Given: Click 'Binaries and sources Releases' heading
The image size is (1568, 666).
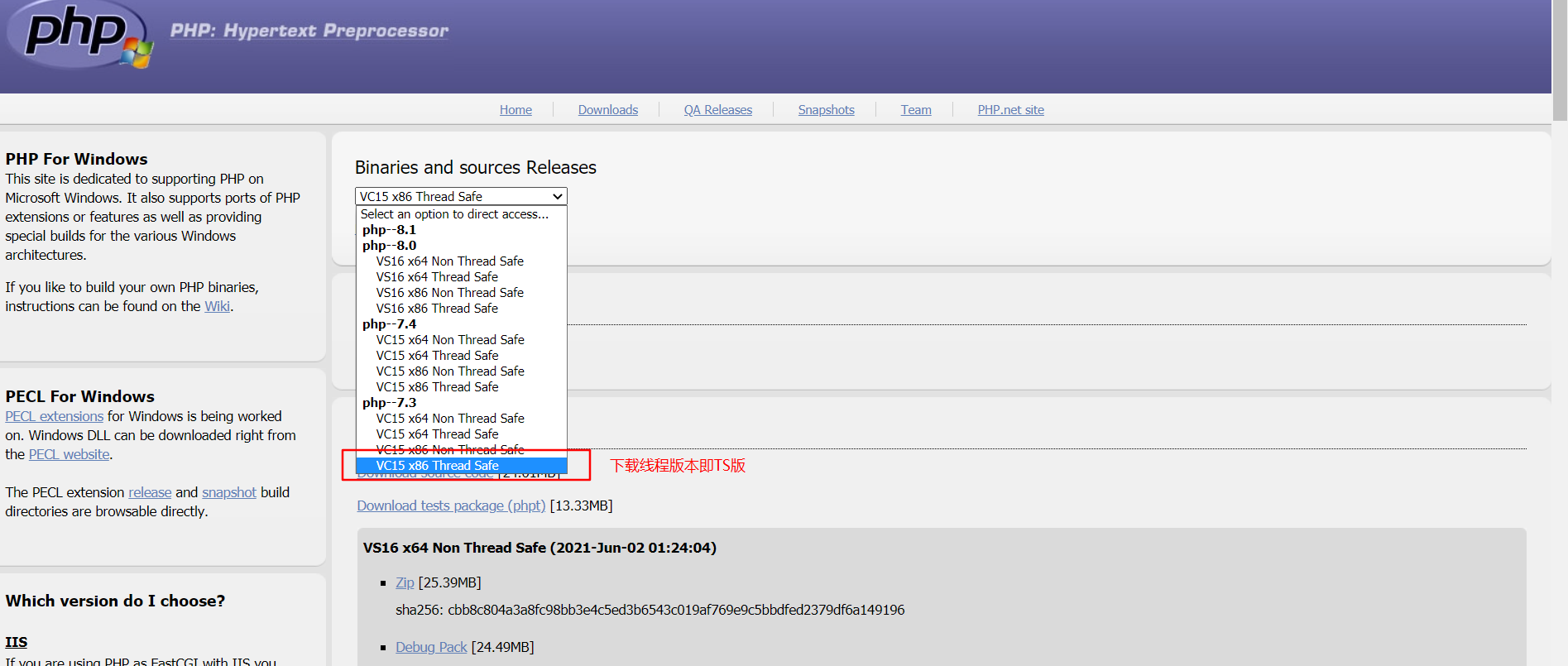Looking at the screenshot, I should coord(476,167).
